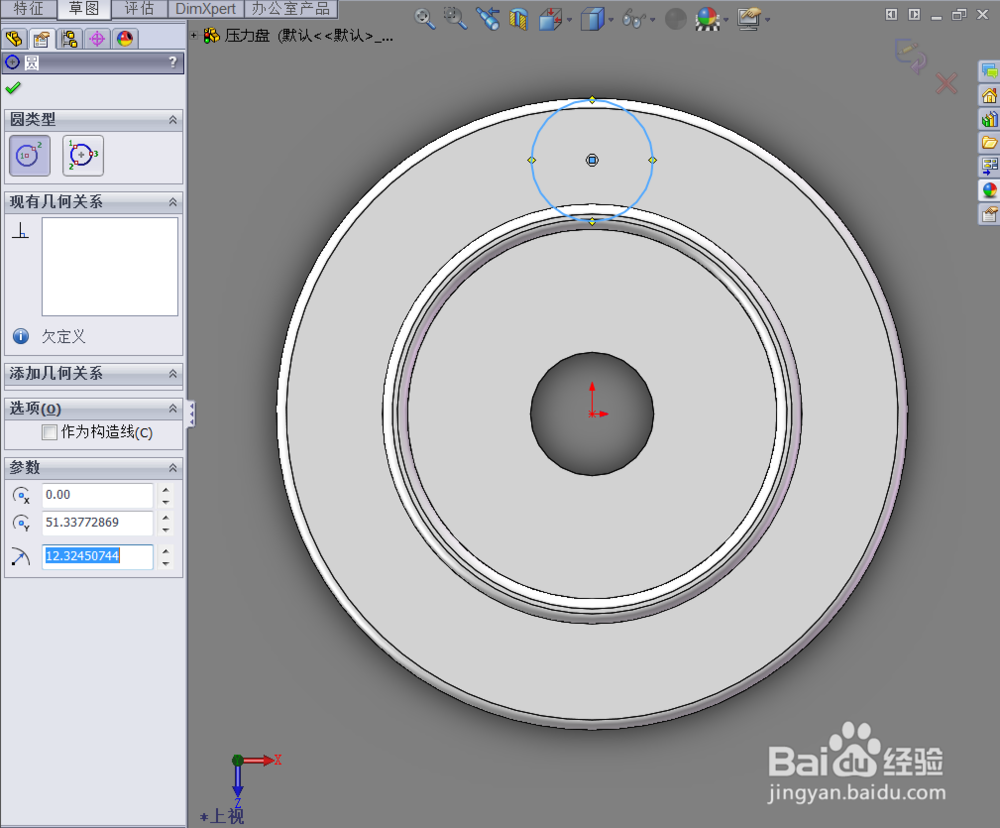
Task: Click the Section View icon
Action: (518, 19)
